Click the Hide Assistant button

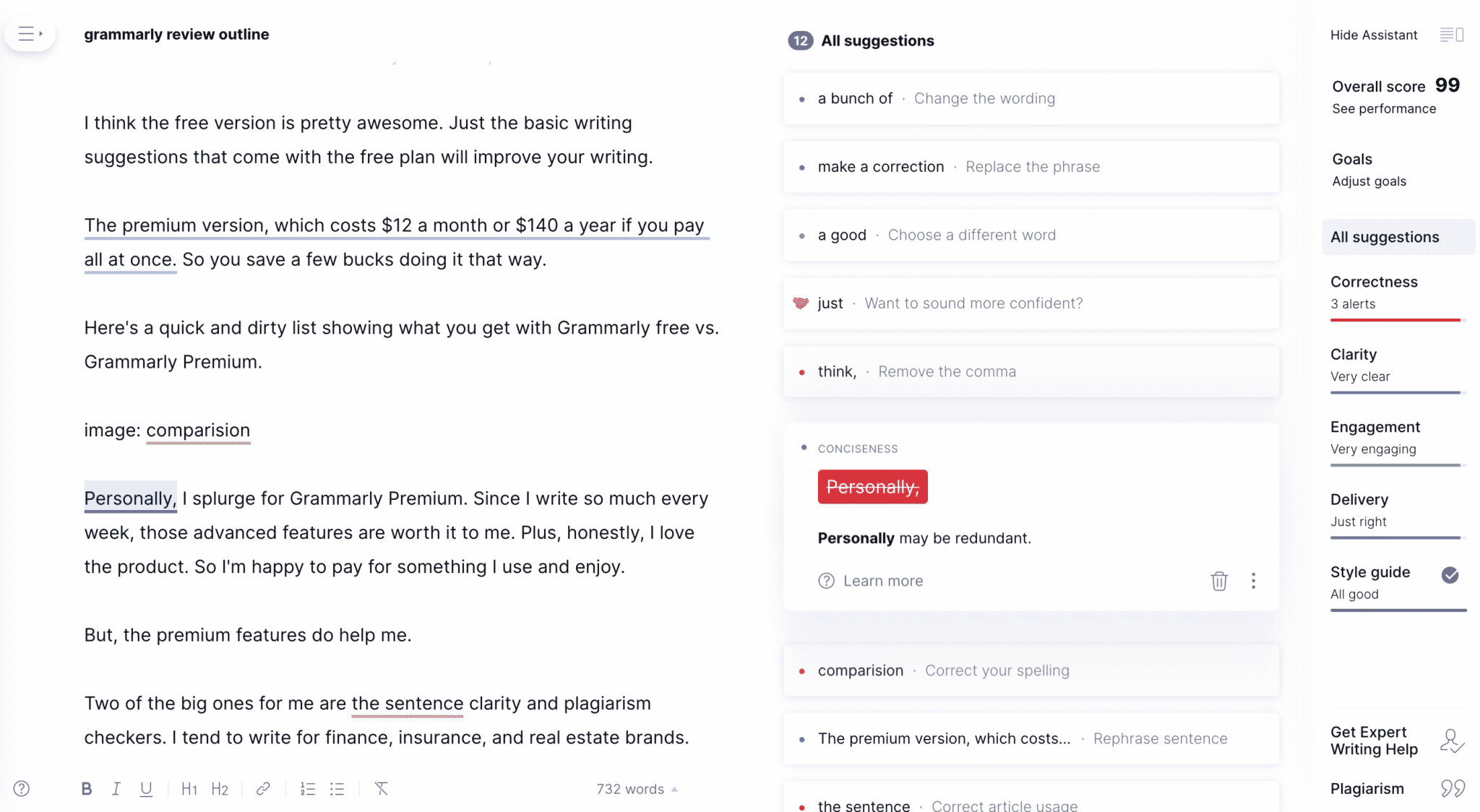pyautogui.click(x=1373, y=34)
